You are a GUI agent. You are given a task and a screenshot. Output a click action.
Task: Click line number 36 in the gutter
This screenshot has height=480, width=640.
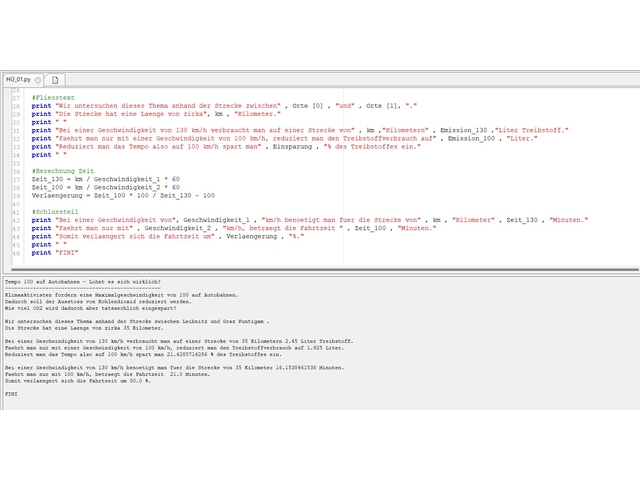click(16, 171)
